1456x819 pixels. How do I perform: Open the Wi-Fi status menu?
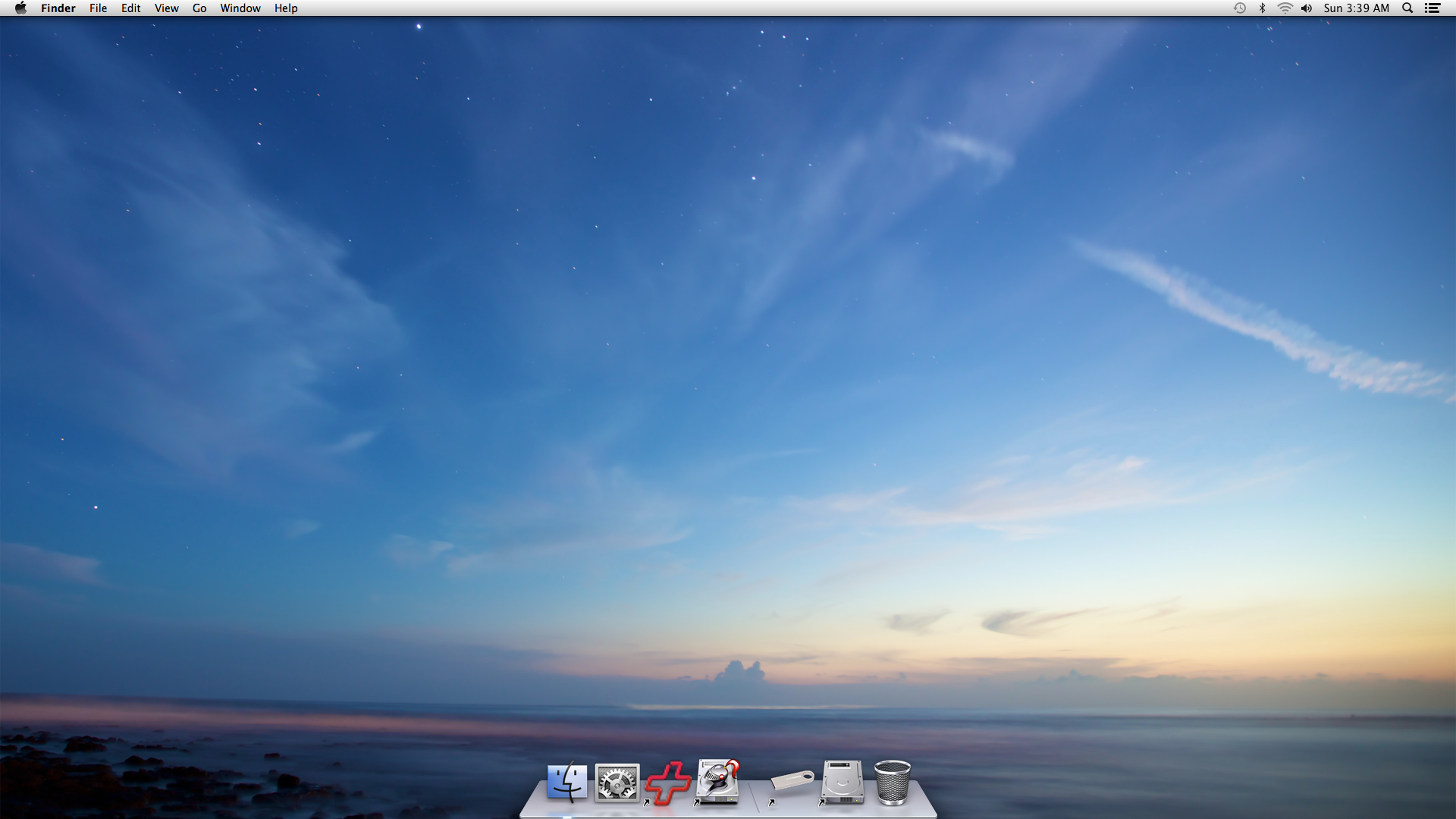click(x=1285, y=8)
